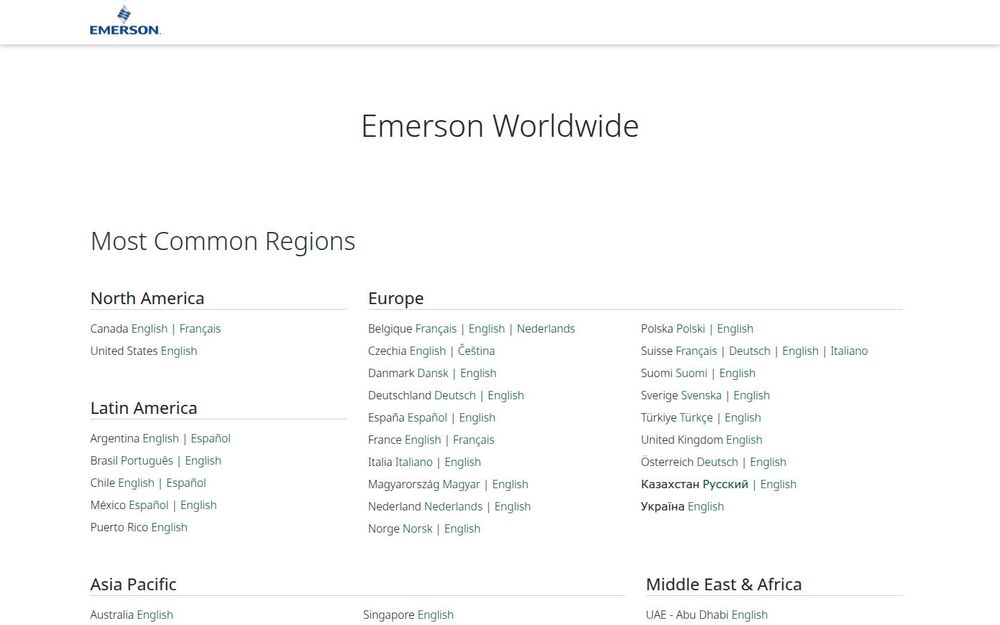This screenshot has width=1000, height=625.
Task: Select Chile Español link
Action: click(x=186, y=483)
